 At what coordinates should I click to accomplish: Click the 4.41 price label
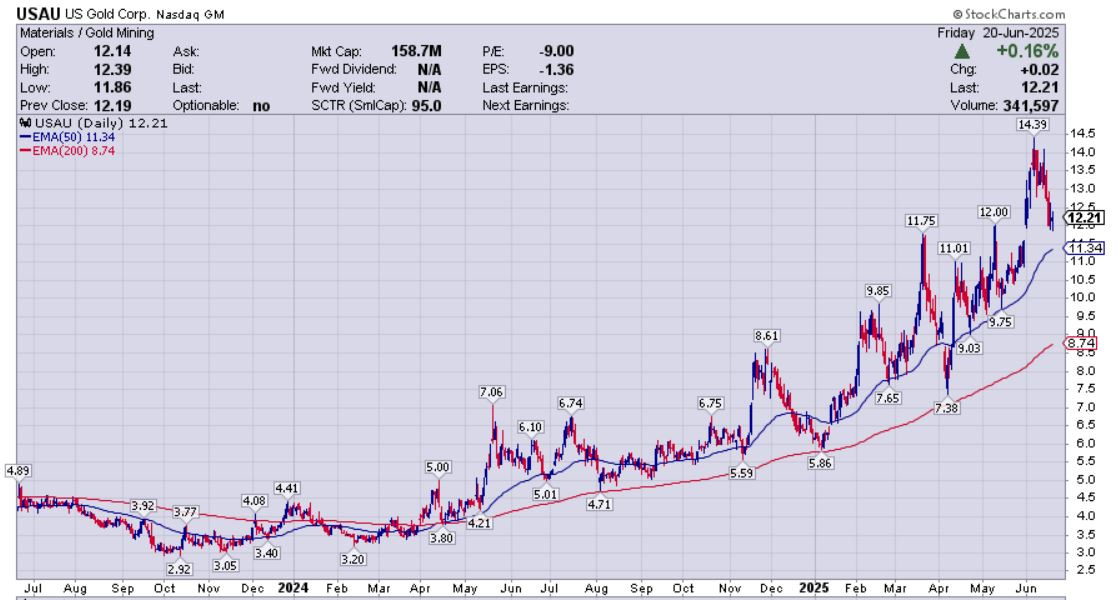click(287, 489)
